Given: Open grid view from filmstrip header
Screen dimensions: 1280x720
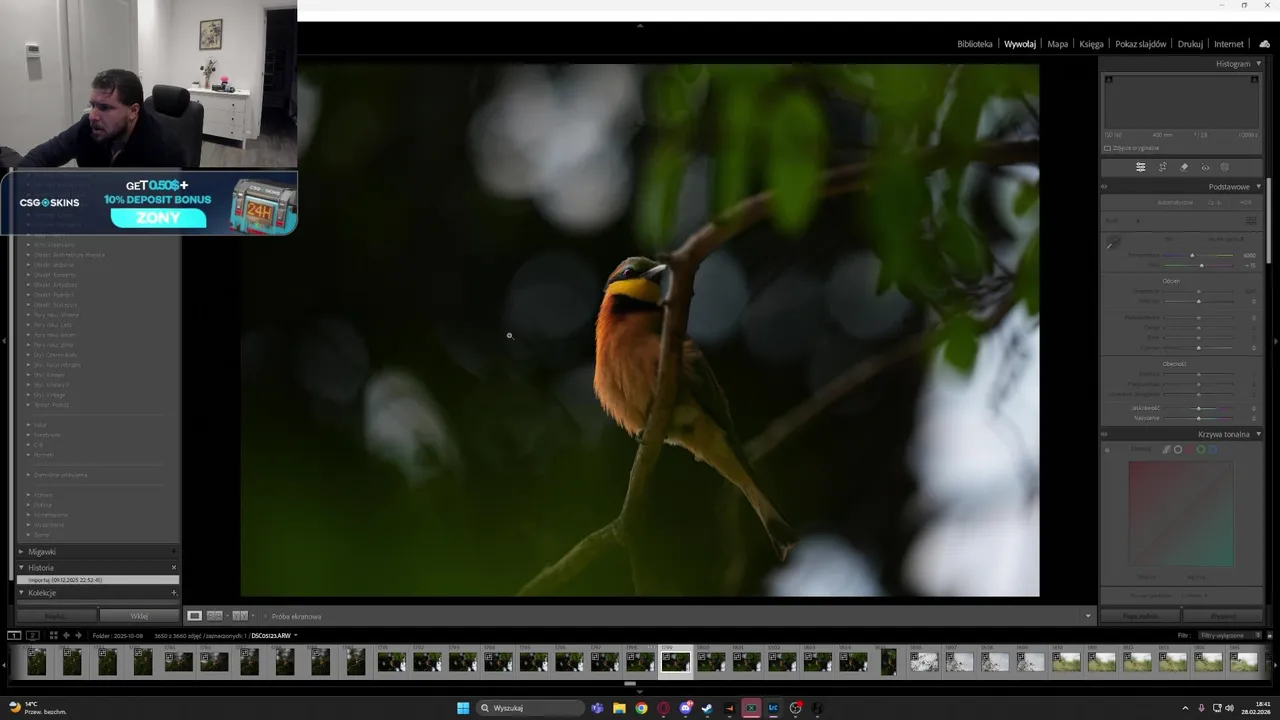Looking at the screenshot, I should 53,635.
